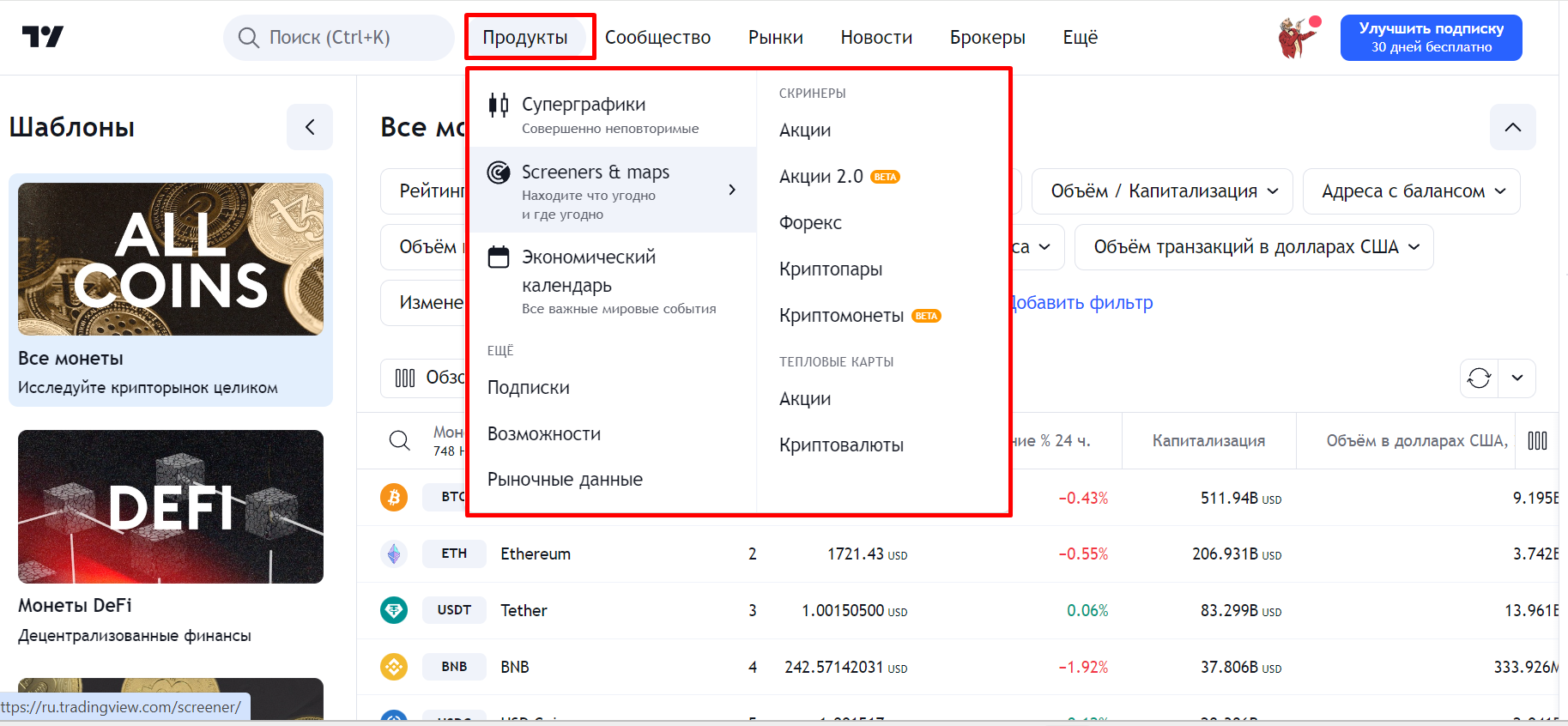
Task: Open Объём транзакций в долларах США dropdown
Action: tap(1254, 247)
